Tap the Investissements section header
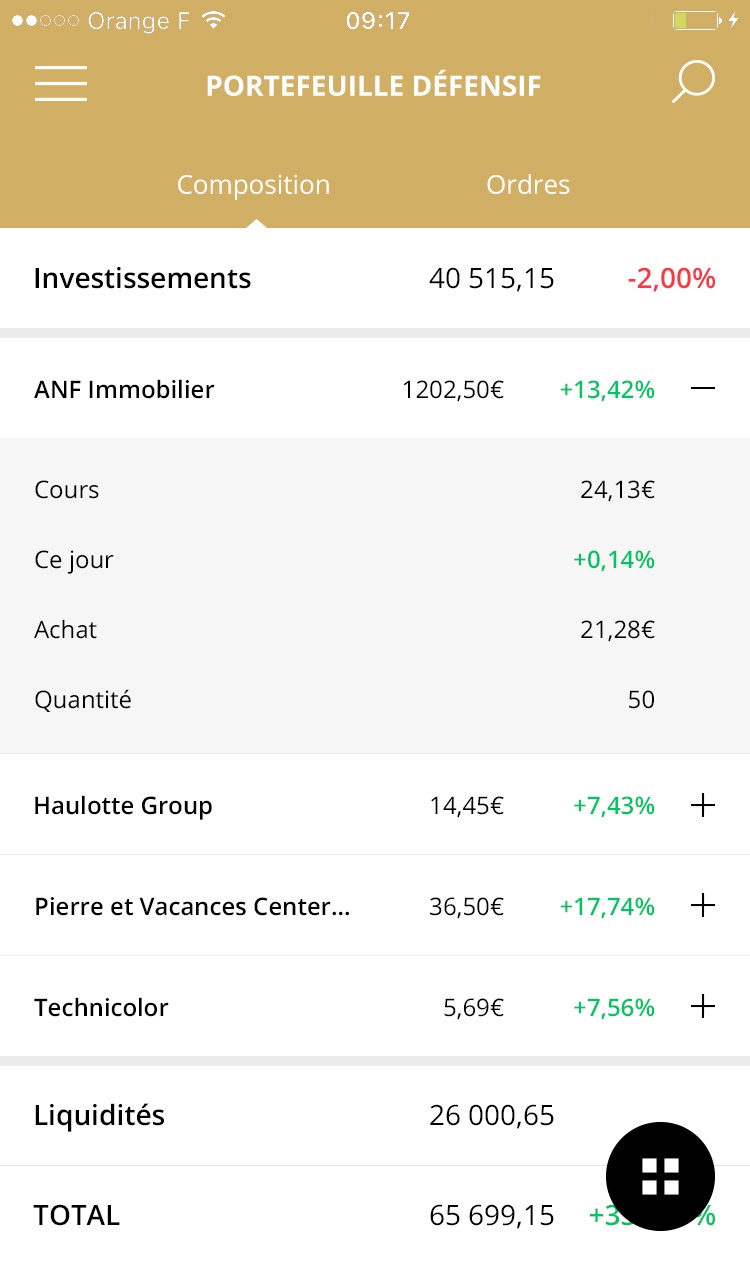The image size is (750, 1266). (x=142, y=278)
